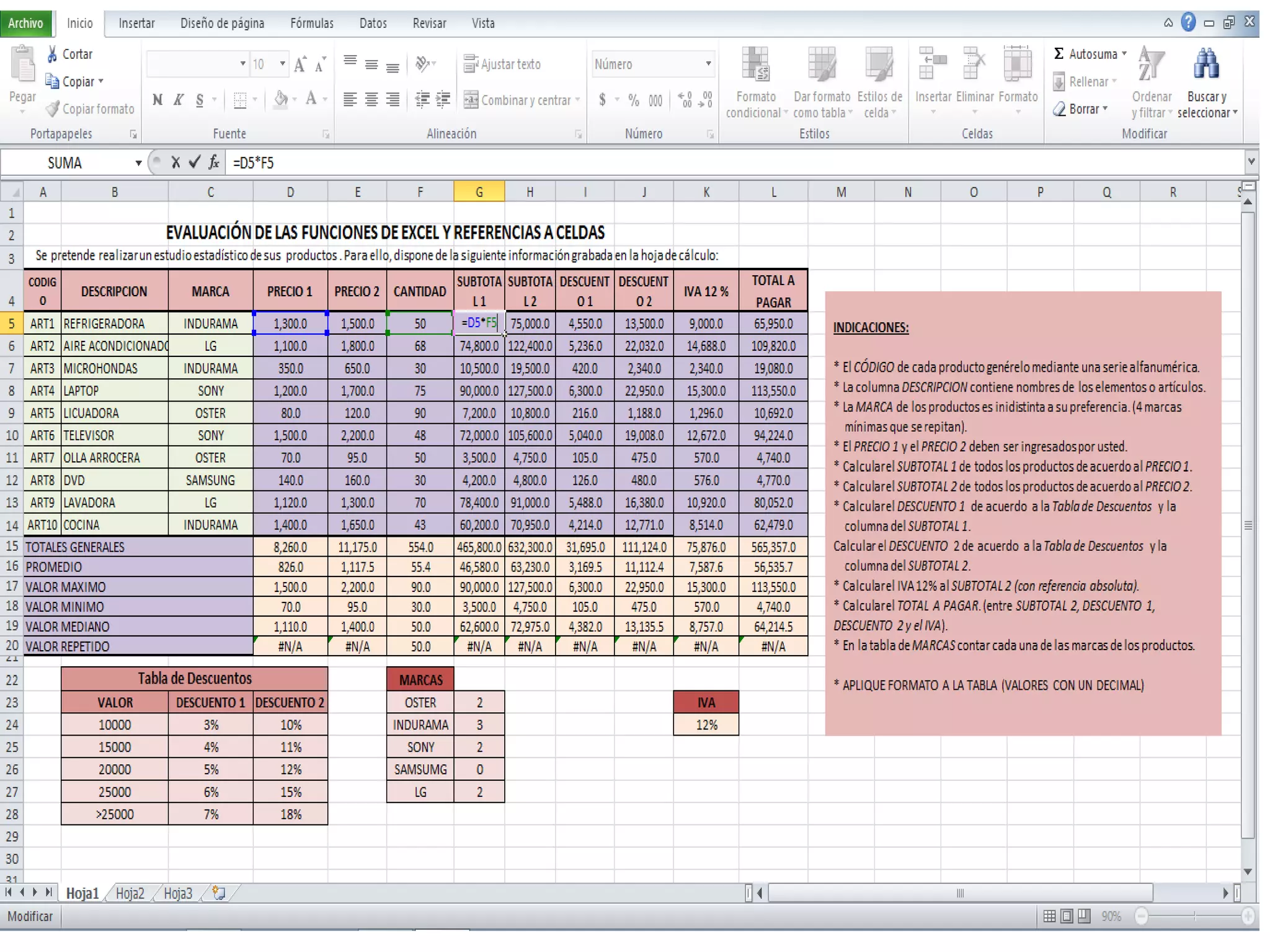Click the insert function fx icon

[x=214, y=163]
